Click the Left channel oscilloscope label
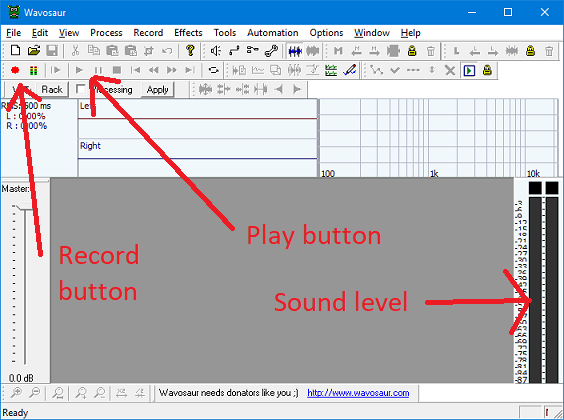Screen dimensions: 564x420 coord(87,106)
